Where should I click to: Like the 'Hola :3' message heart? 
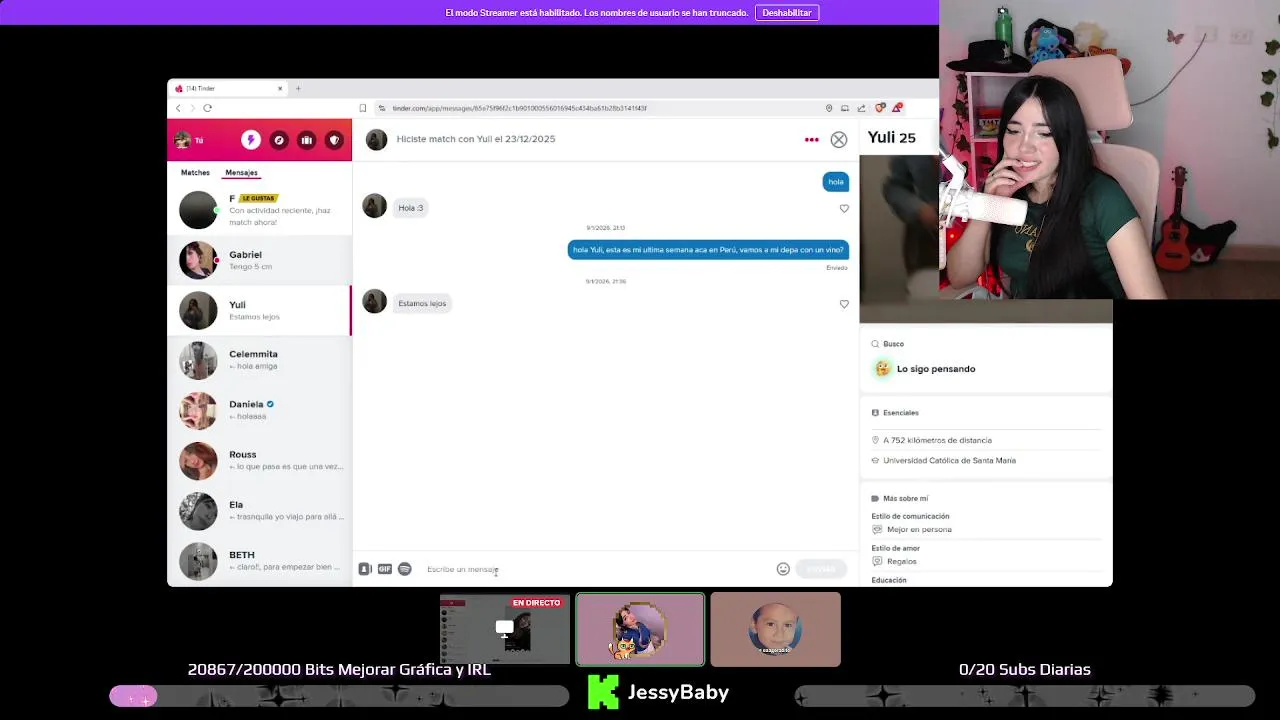[844, 208]
